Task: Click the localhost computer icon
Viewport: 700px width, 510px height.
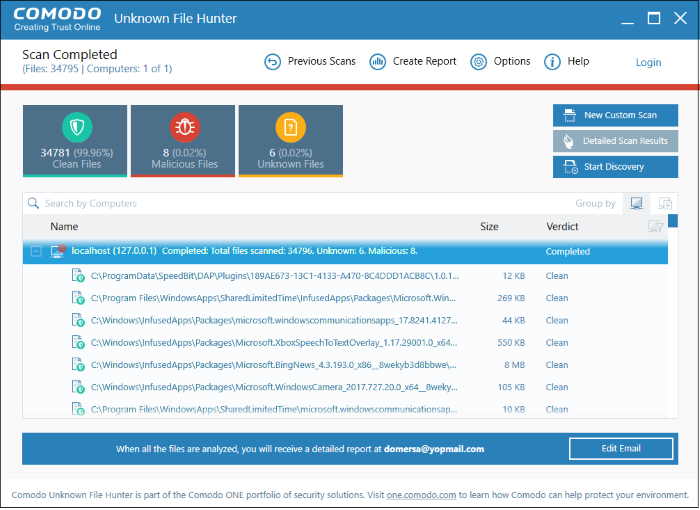Action: tap(58, 251)
